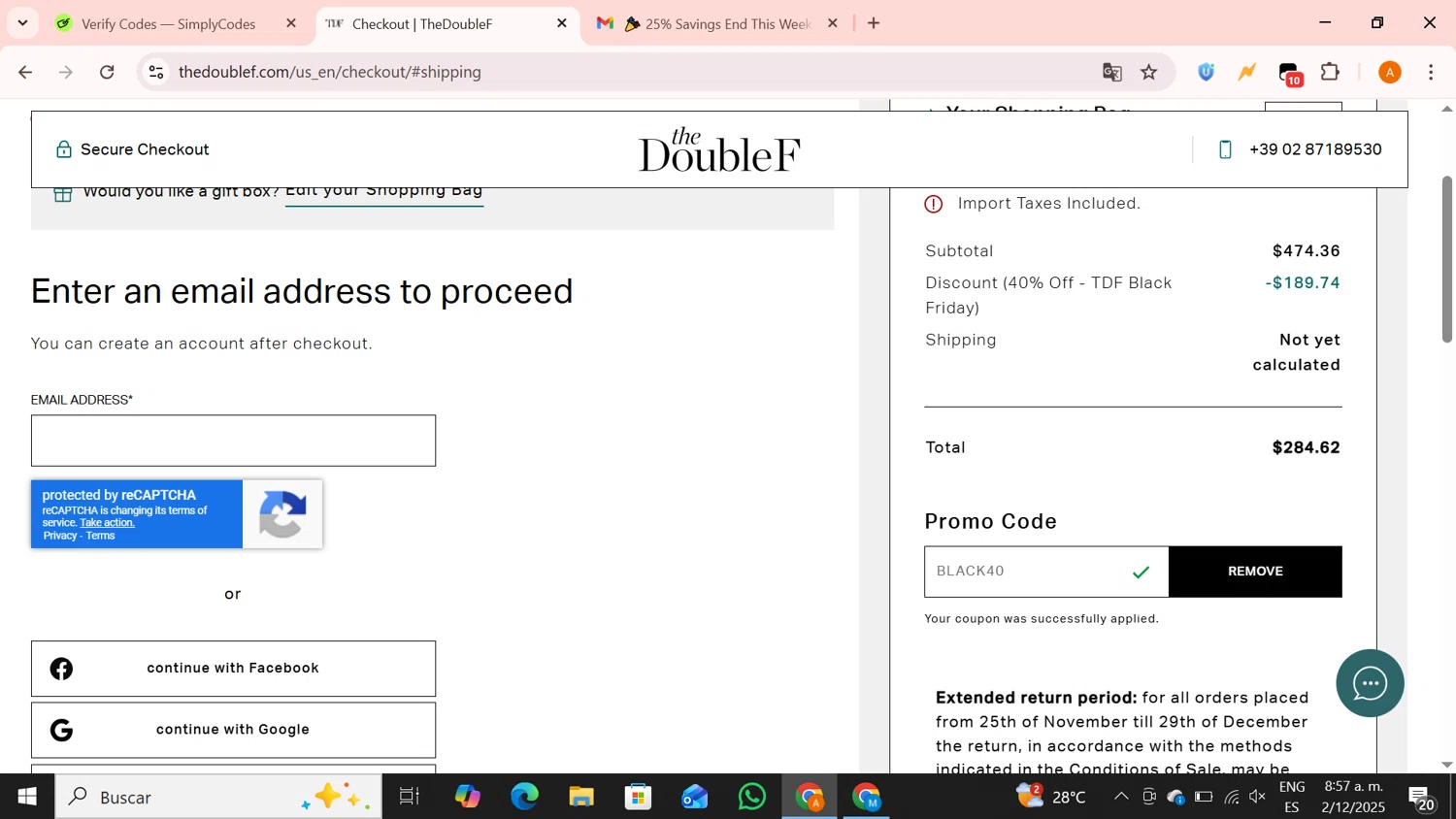Image resolution: width=1456 pixels, height=819 pixels.
Task: Open Wi-Fi network tray icon
Action: 1232,797
